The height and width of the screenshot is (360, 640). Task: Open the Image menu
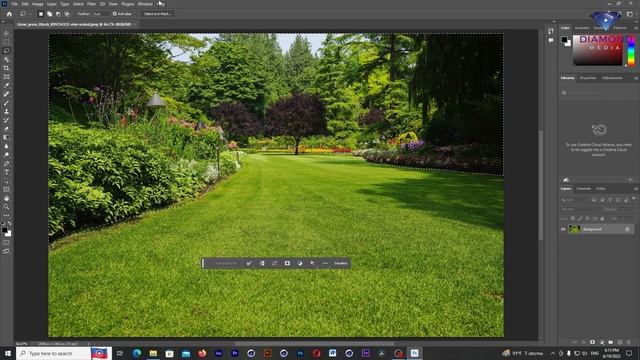point(38,4)
